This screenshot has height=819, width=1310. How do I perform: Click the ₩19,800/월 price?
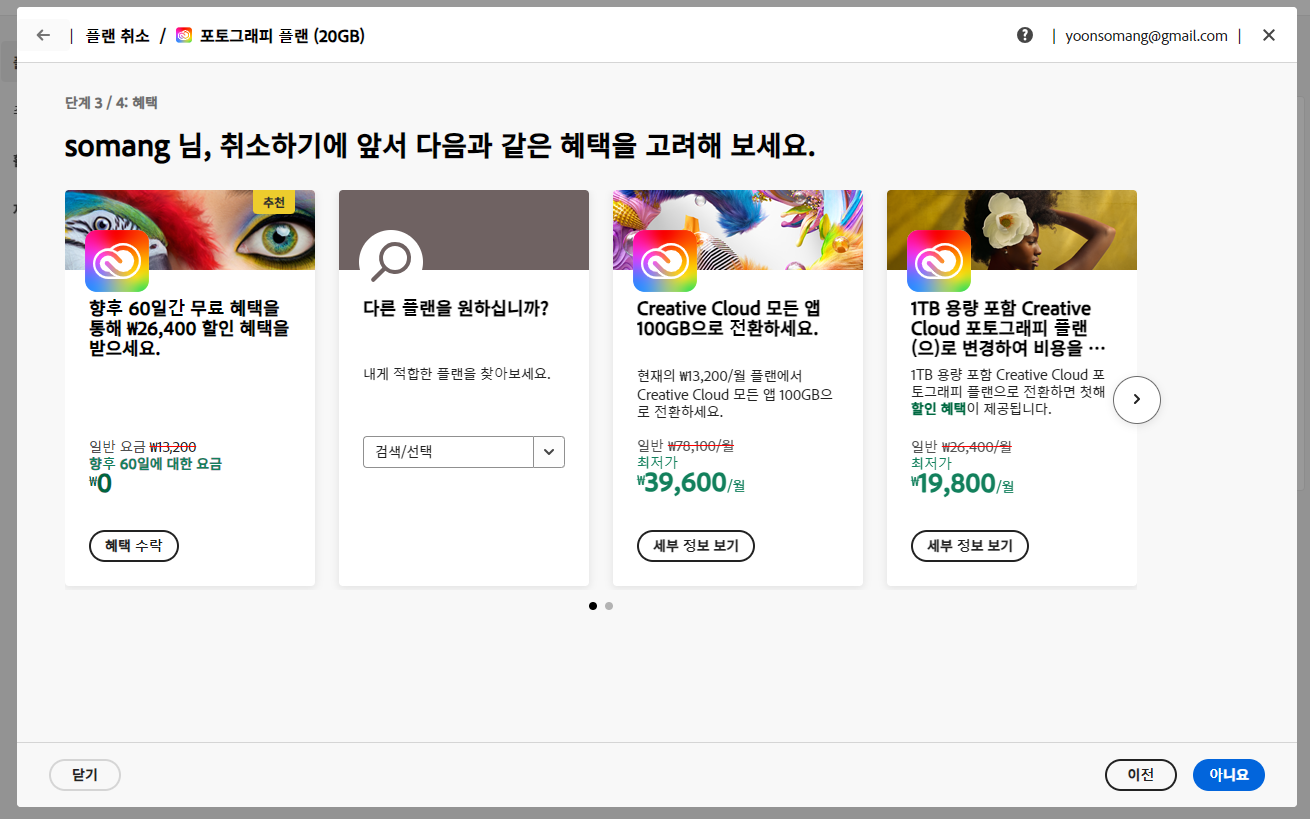tap(965, 484)
